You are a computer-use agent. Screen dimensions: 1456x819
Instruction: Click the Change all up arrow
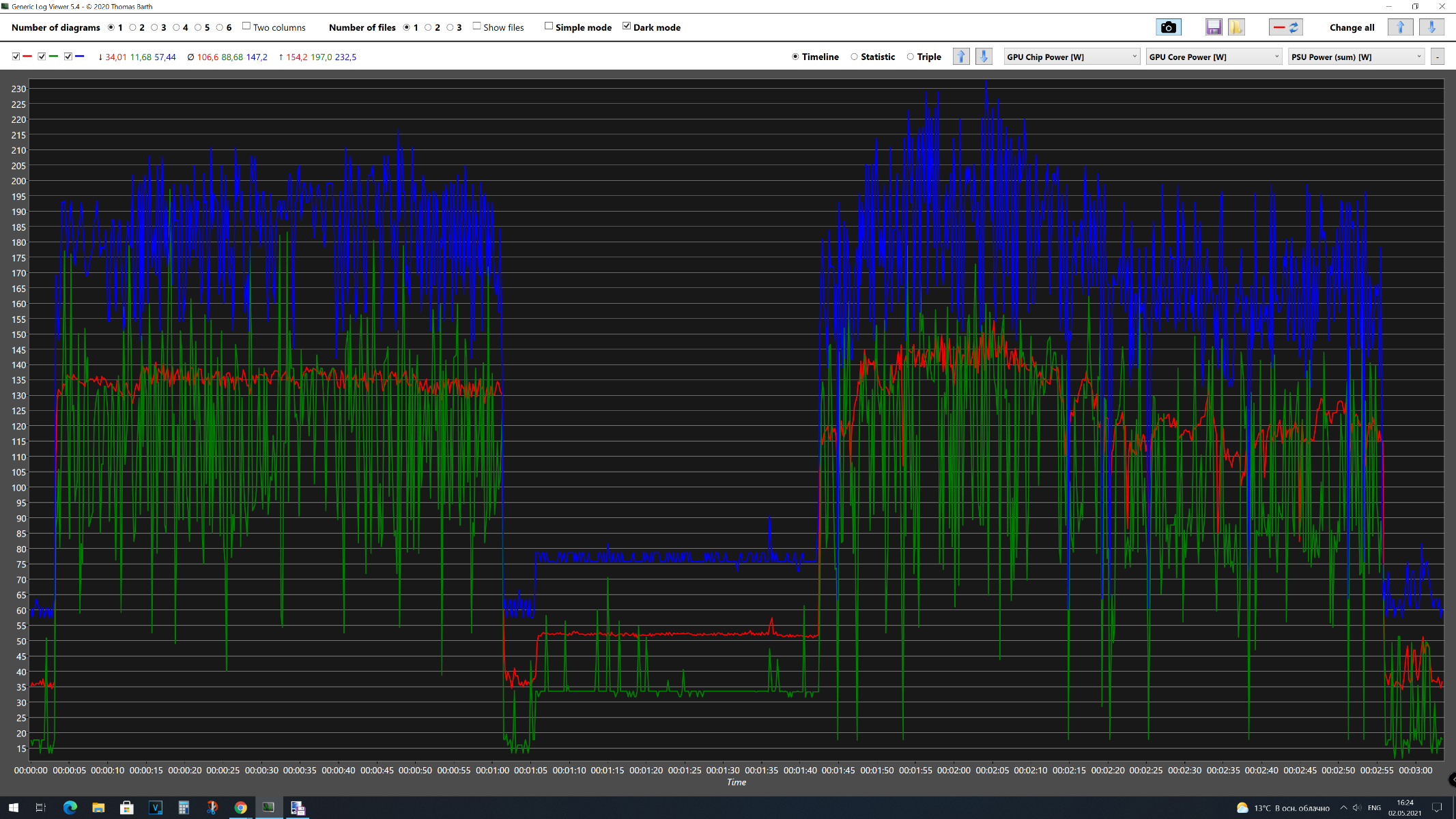pyautogui.click(x=1400, y=27)
